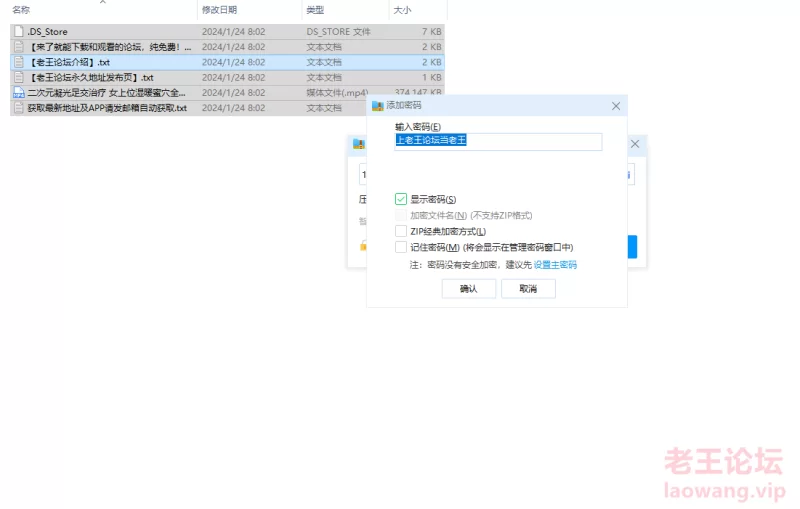Viewport: 800px width, 509px height.
Task: Select 获取最新地址及APP请发邮箱自动获取.txt file name
Action: click(x=107, y=108)
